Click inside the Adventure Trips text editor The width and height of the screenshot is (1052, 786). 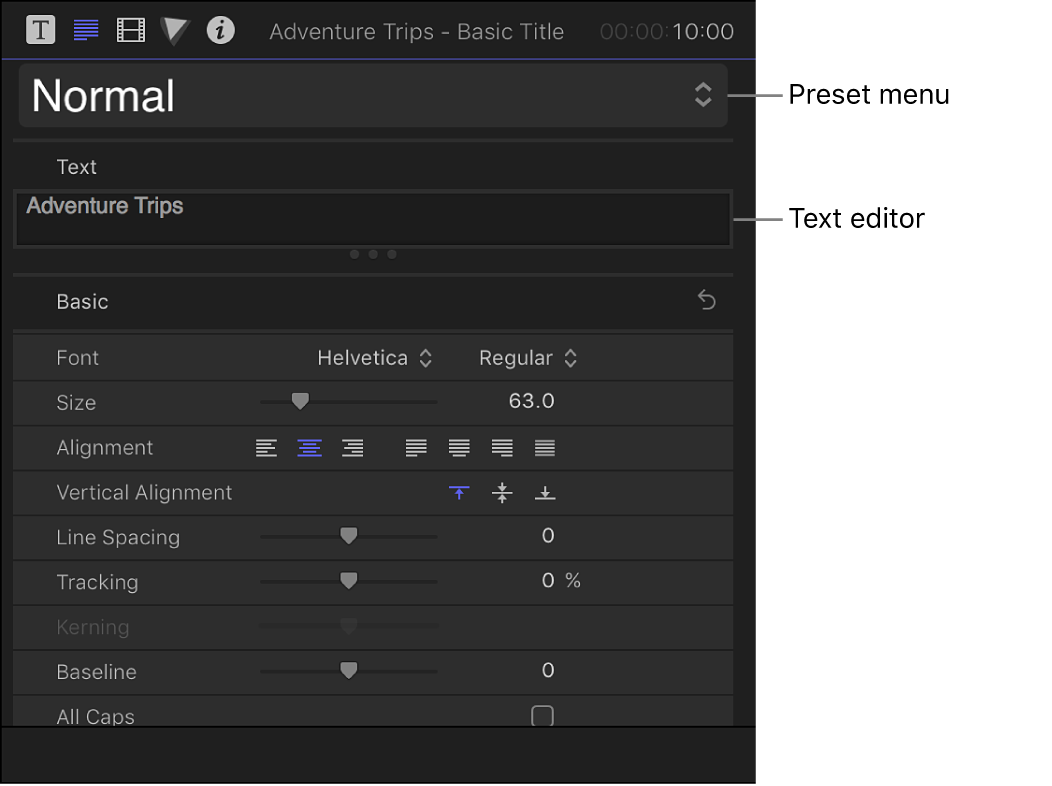(x=371, y=218)
